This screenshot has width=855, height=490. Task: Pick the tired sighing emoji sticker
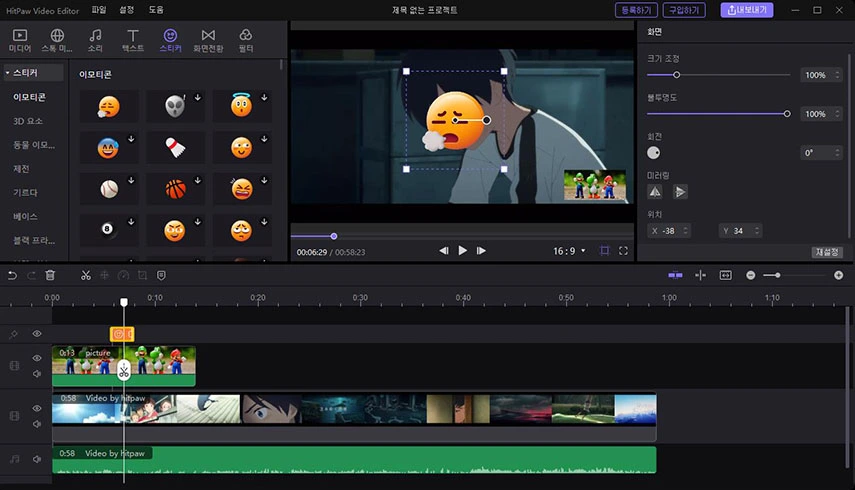(x=109, y=106)
